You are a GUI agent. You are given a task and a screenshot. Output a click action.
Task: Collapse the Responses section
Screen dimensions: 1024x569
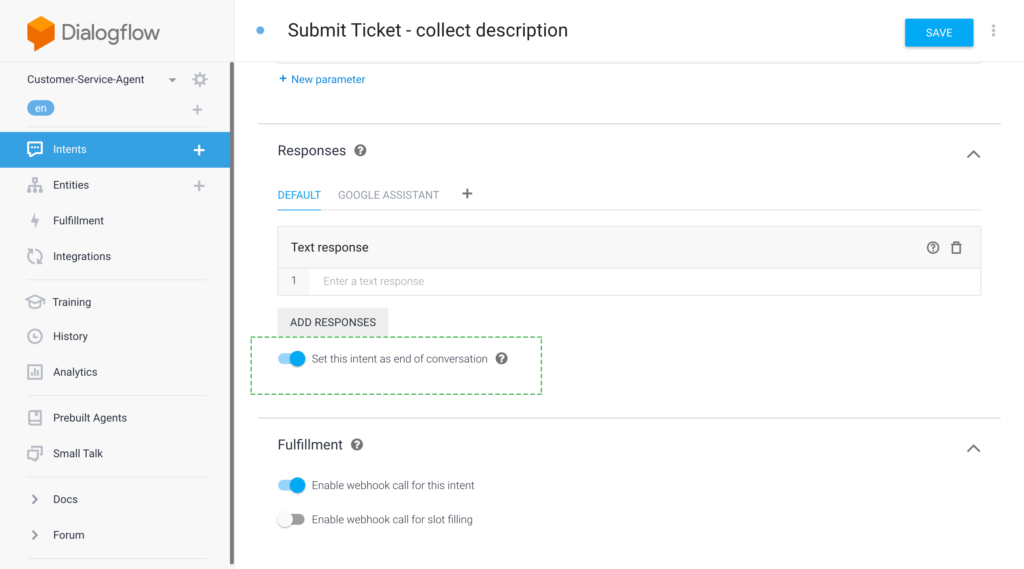pyautogui.click(x=973, y=154)
